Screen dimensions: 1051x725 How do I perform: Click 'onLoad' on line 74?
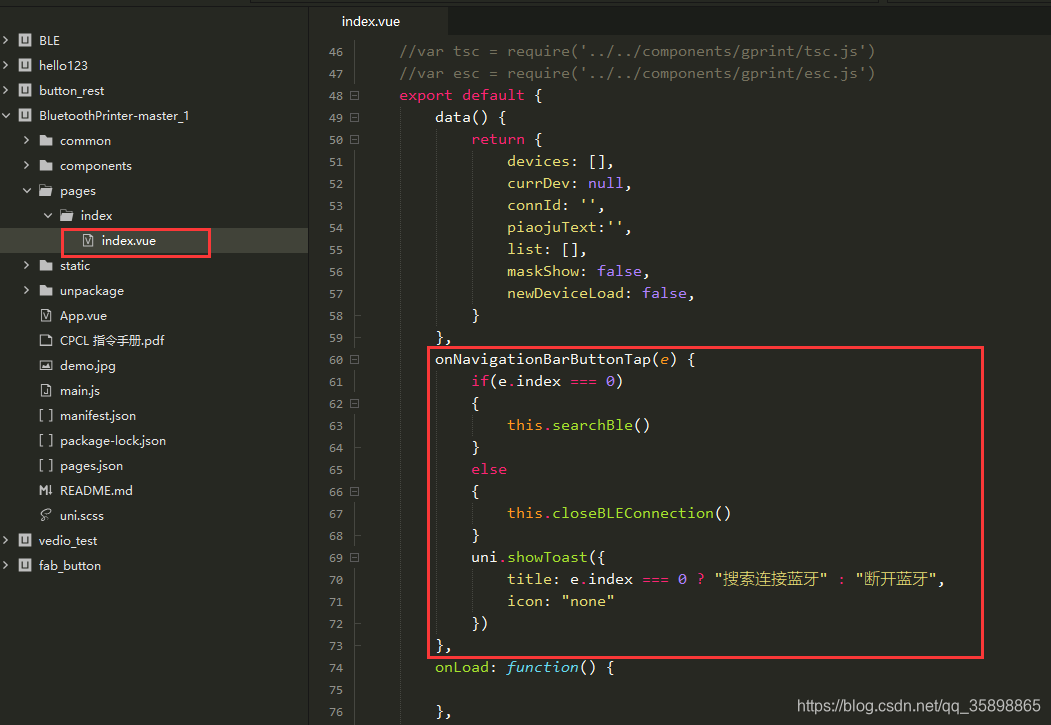click(x=462, y=667)
